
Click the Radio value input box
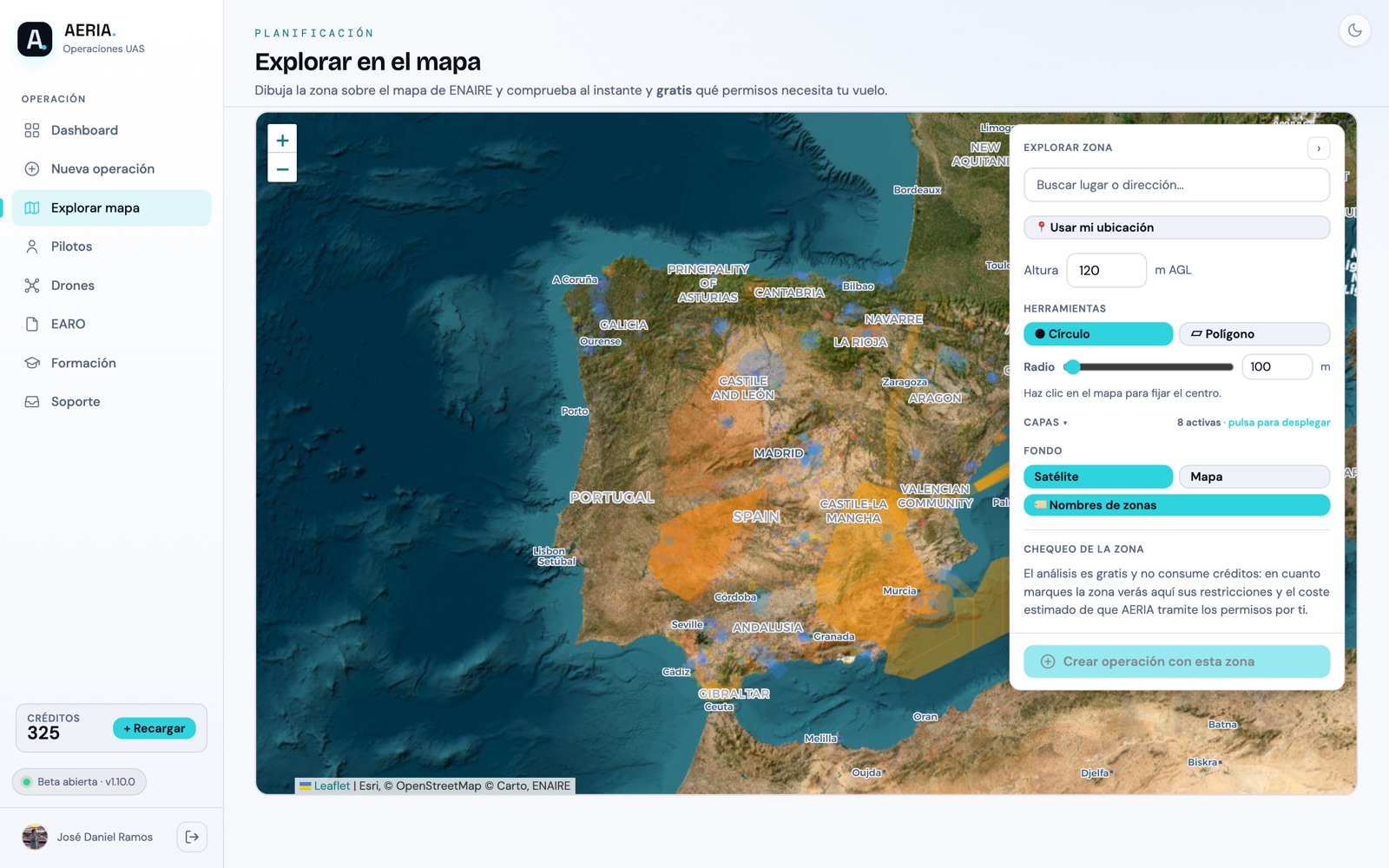click(1276, 367)
